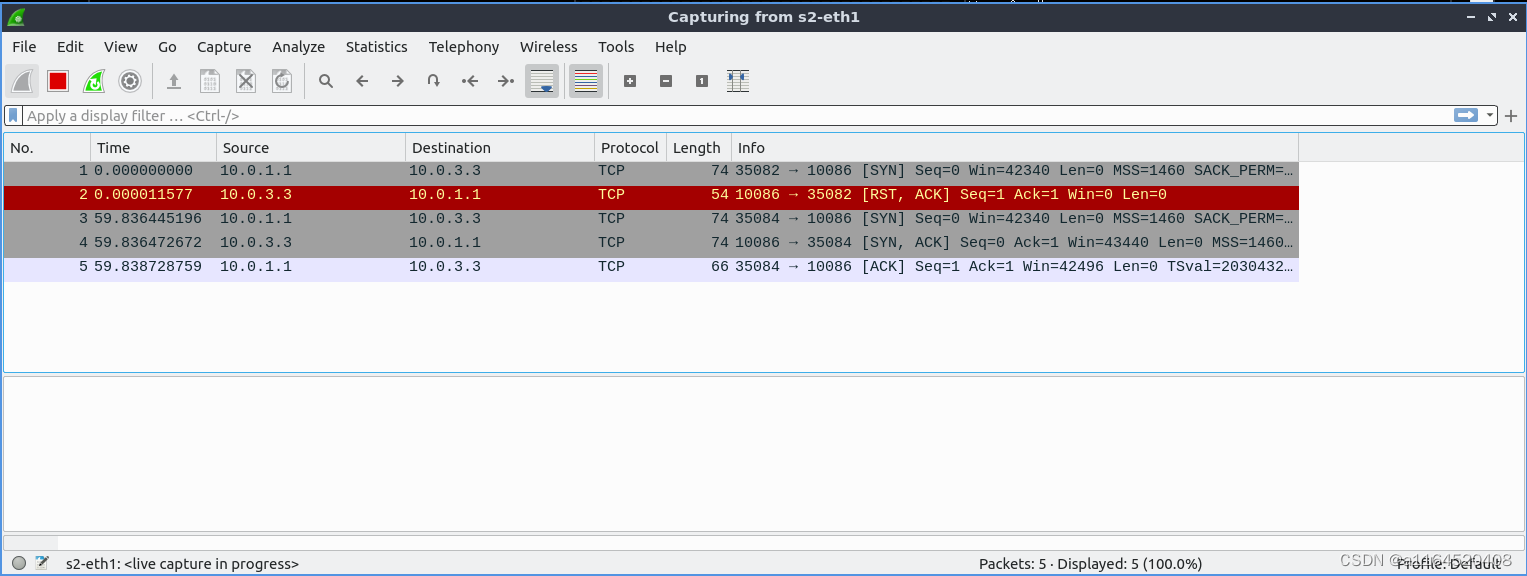The width and height of the screenshot is (1527, 576).
Task: Zoom out main window text
Action: pos(666,81)
